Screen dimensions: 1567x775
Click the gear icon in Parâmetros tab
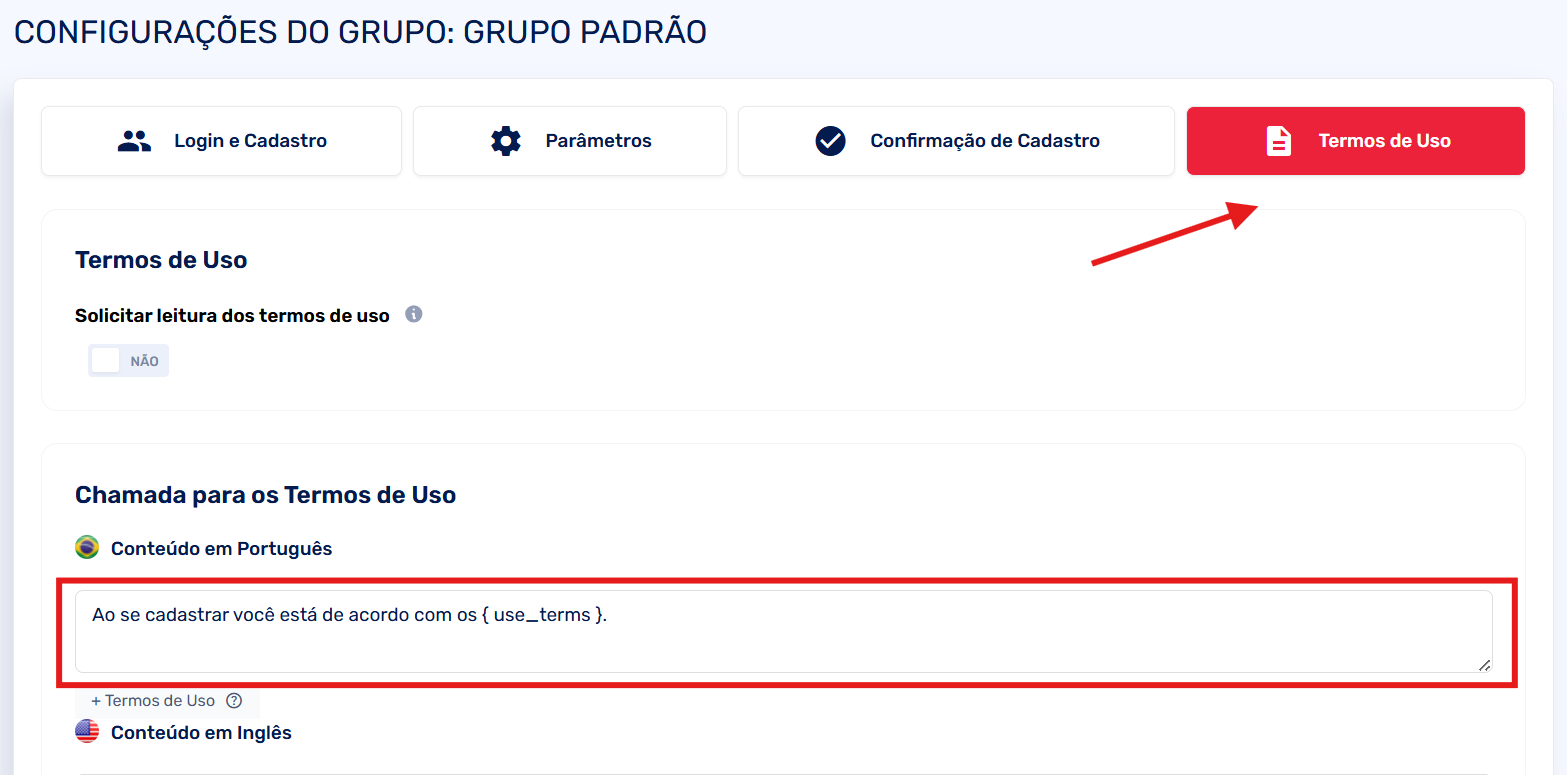pyautogui.click(x=506, y=141)
